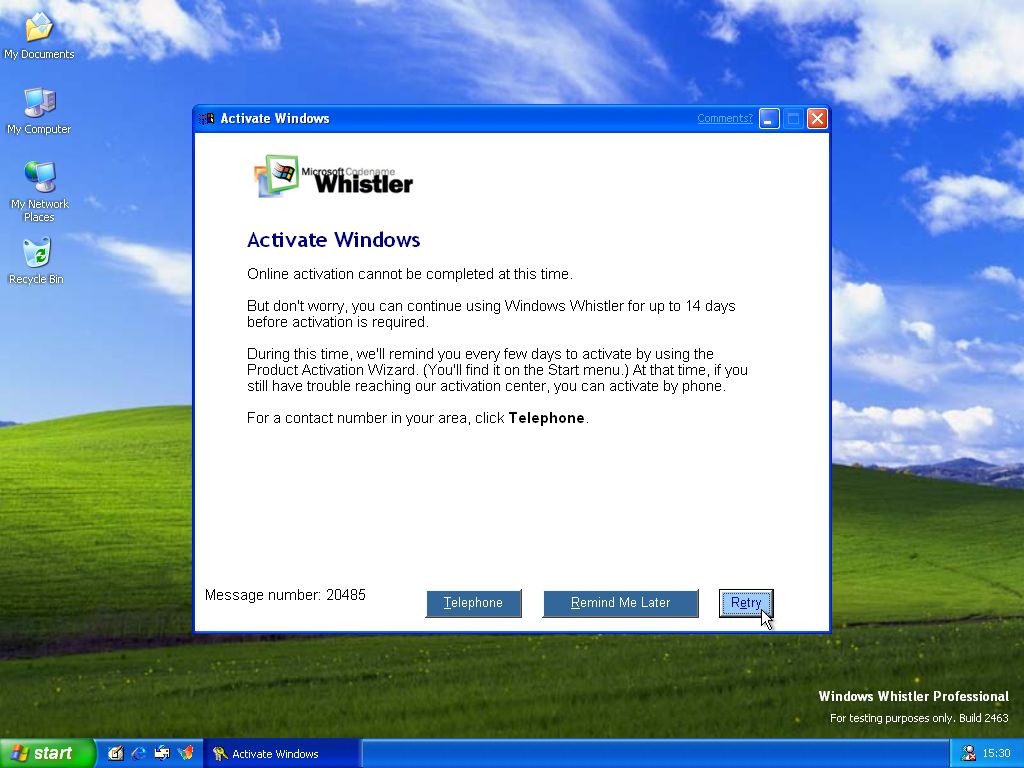Screen dimensions: 1024x768
Task: Open the Start menu
Action: pos(47,753)
